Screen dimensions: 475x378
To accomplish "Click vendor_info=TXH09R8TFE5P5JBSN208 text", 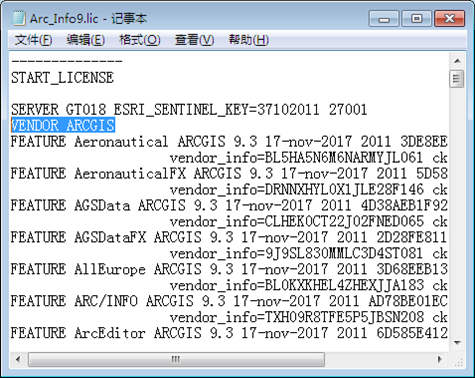I will click(x=296, y=317).
